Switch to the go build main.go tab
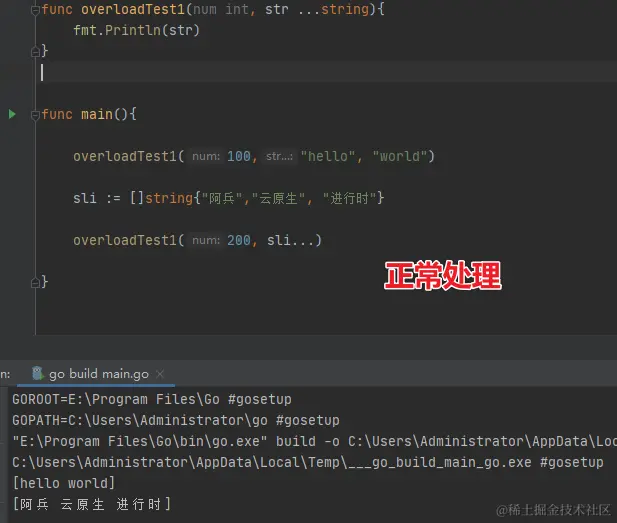 pos(99,374)
